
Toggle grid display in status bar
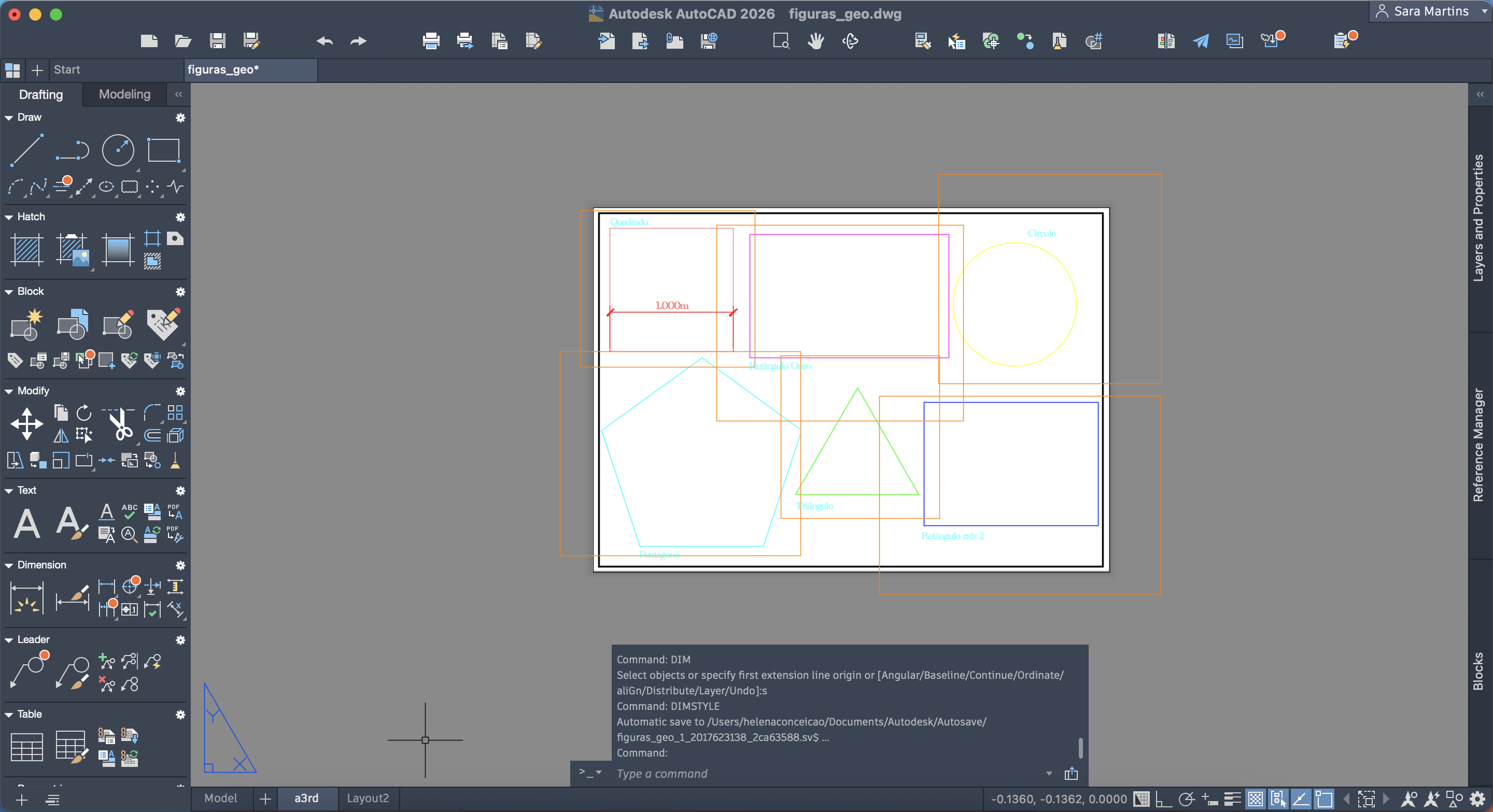1141,799
